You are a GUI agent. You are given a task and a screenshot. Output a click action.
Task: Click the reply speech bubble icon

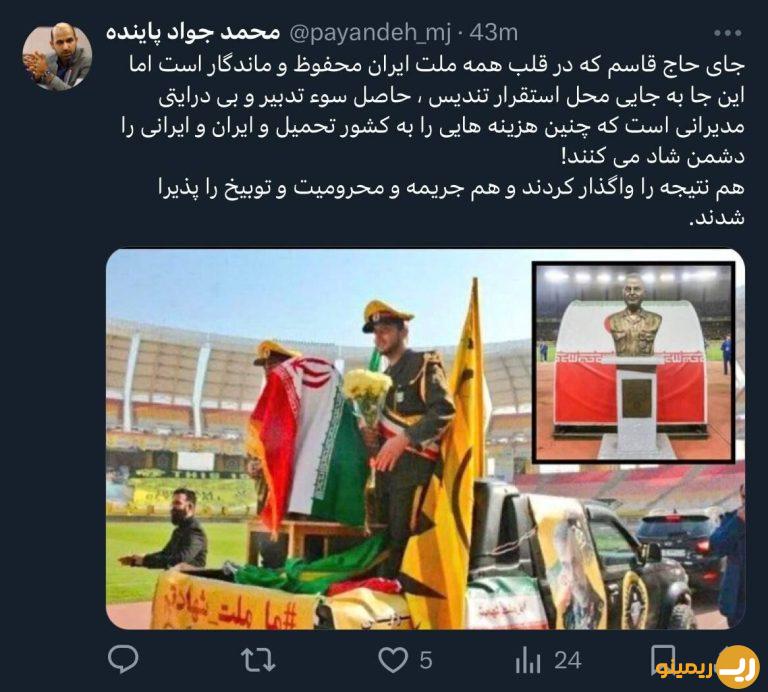point(123,659)
